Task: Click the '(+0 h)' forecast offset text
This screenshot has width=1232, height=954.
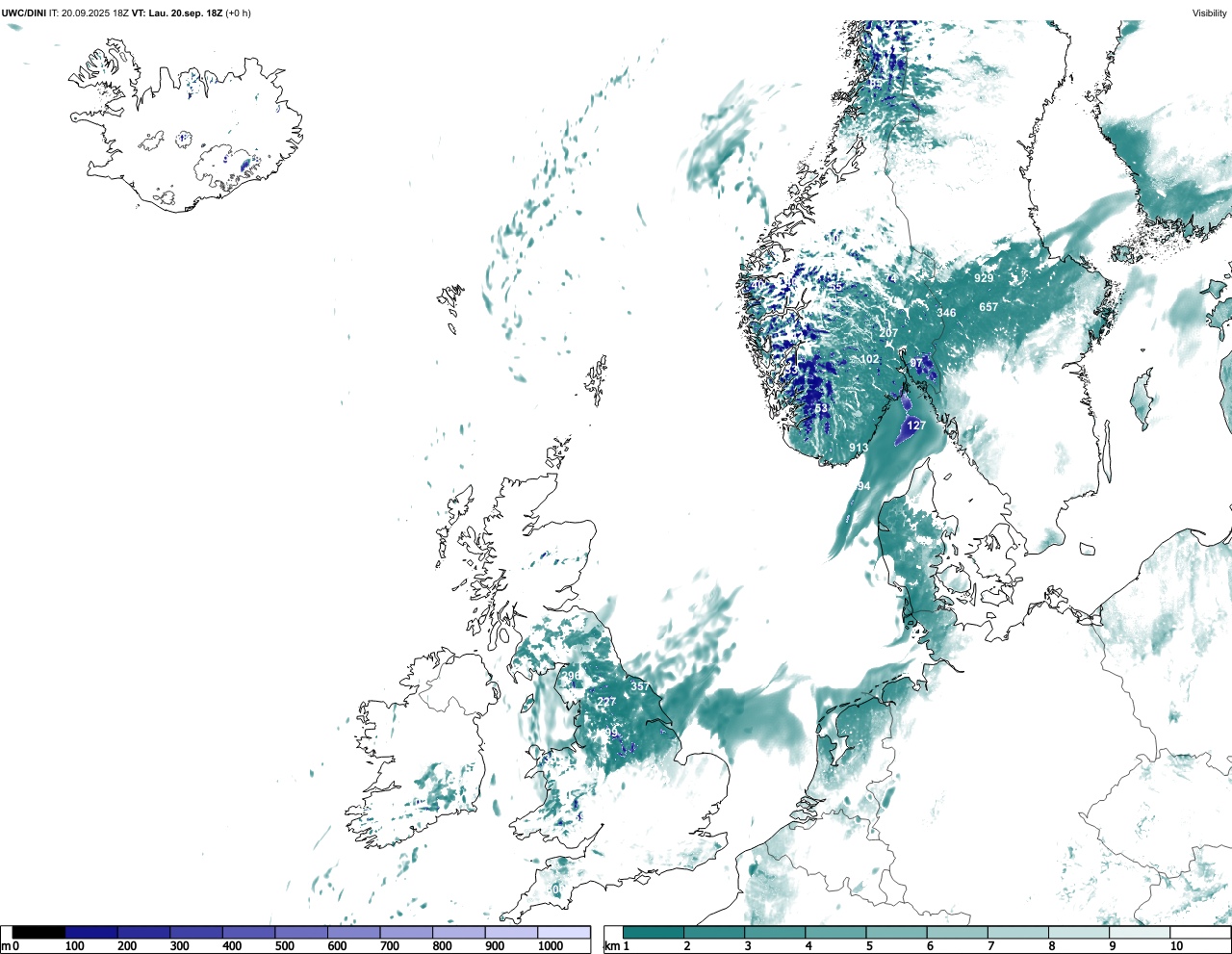Action: coord(238,13)
